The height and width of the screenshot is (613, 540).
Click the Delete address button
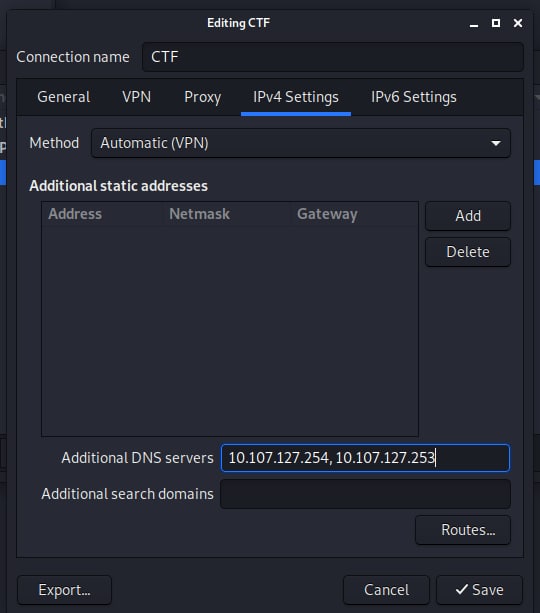468,252
